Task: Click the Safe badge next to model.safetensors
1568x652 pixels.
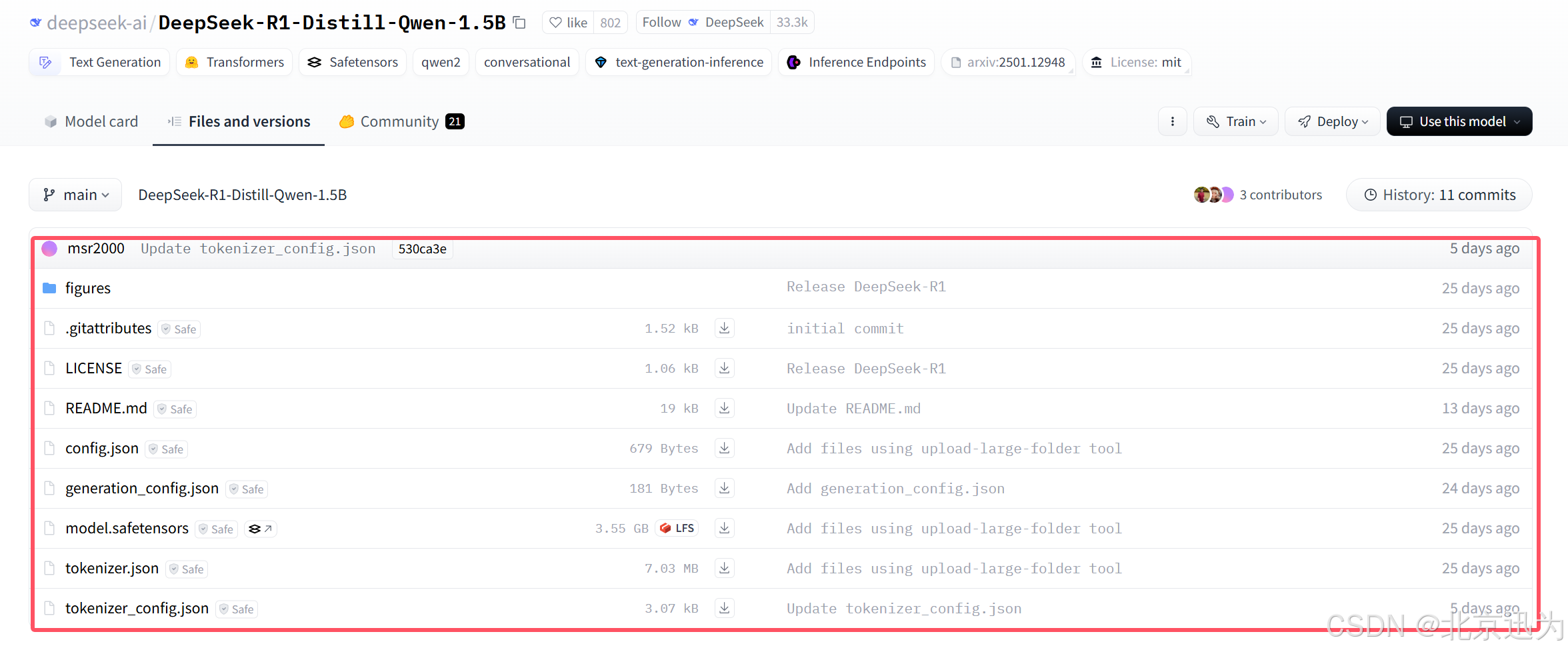Action: (217, 529)
